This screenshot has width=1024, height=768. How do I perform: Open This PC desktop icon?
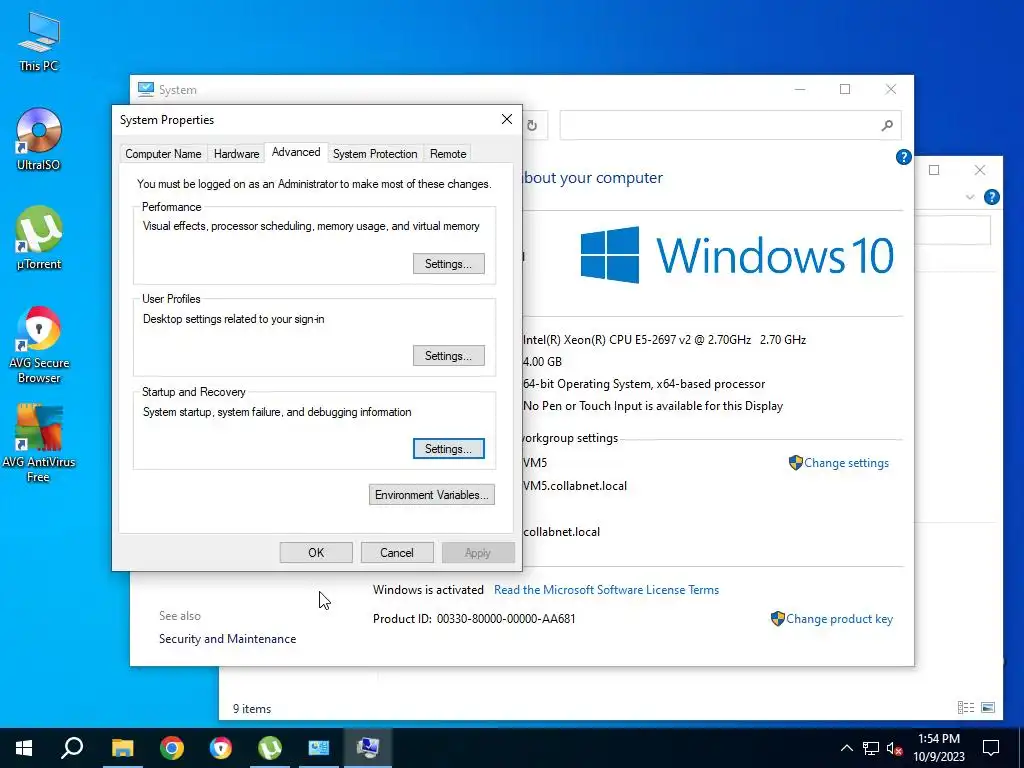(39, 40)
